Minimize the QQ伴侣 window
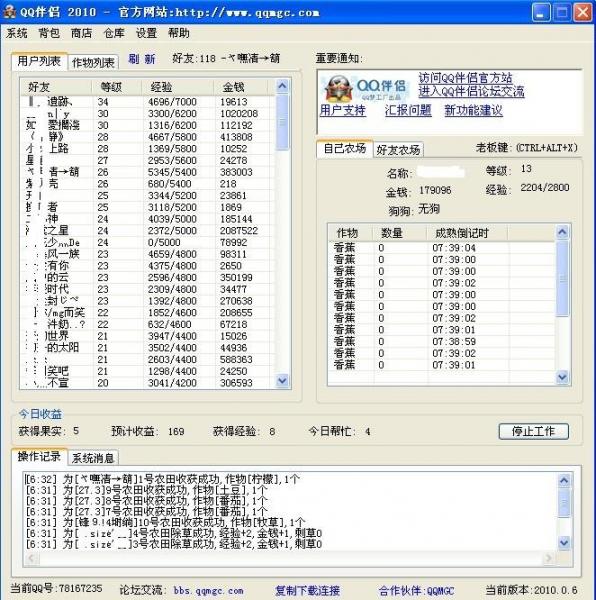This screenshot has width=596, height=600. [x=541, y=12]
